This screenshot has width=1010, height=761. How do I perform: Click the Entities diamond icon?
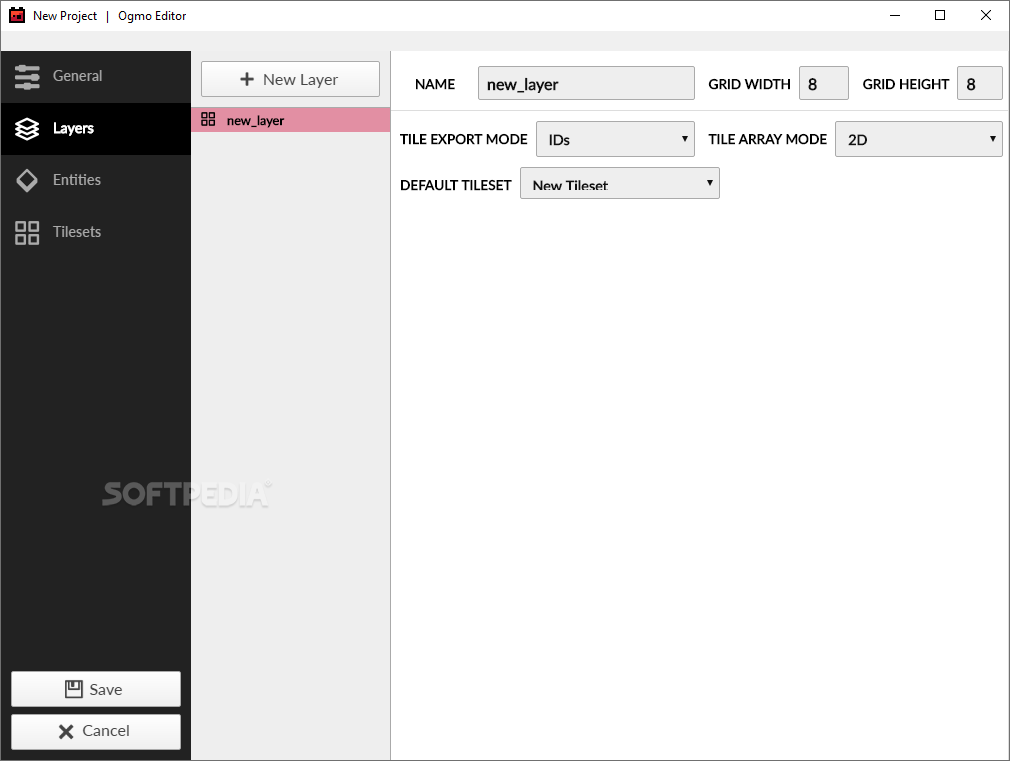click(x=27, y=180)
